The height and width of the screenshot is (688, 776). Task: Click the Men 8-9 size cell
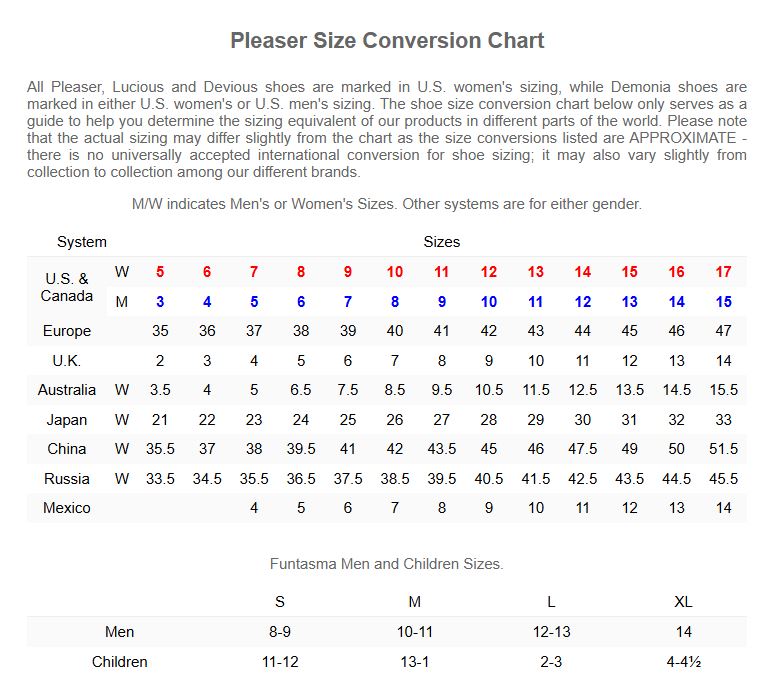pyautogui.click(x=280, y=632)
